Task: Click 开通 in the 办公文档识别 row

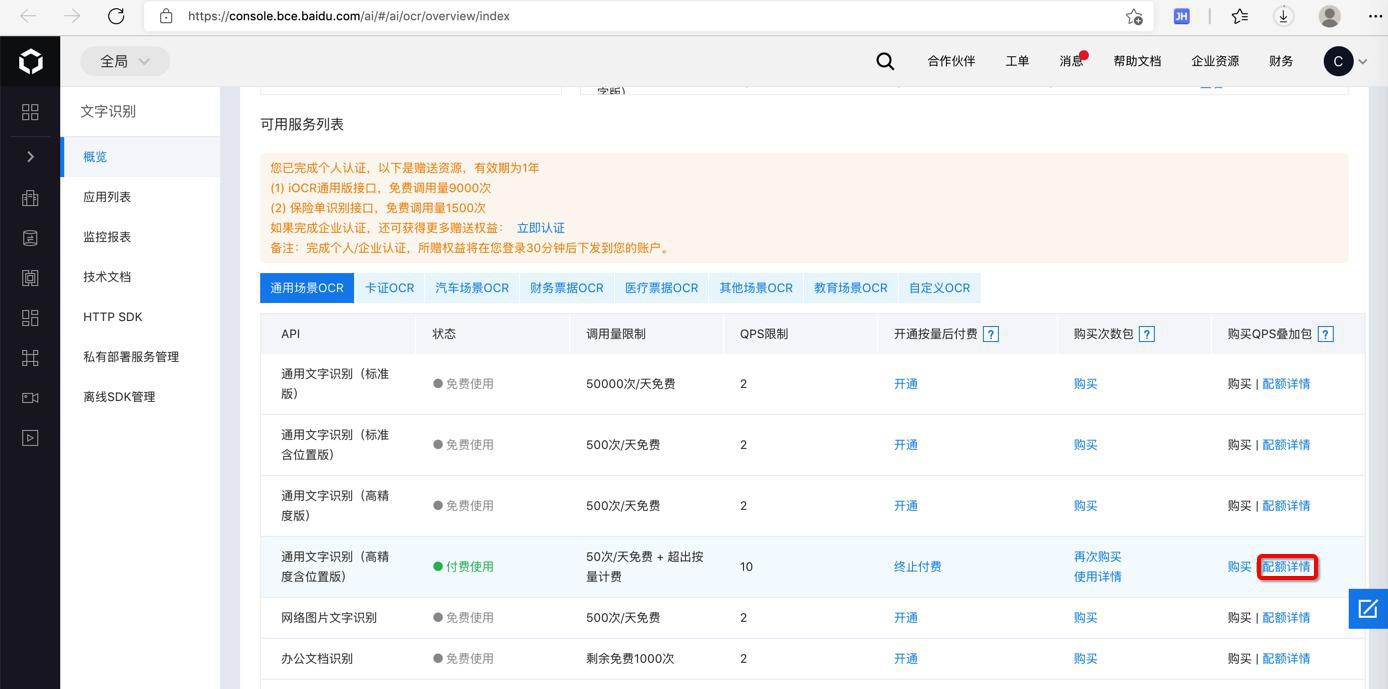Action: (906, 659)
